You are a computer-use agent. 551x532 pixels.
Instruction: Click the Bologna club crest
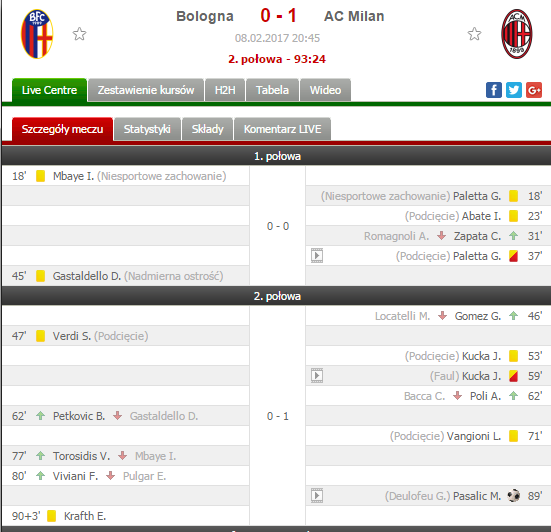click(37, 34)
